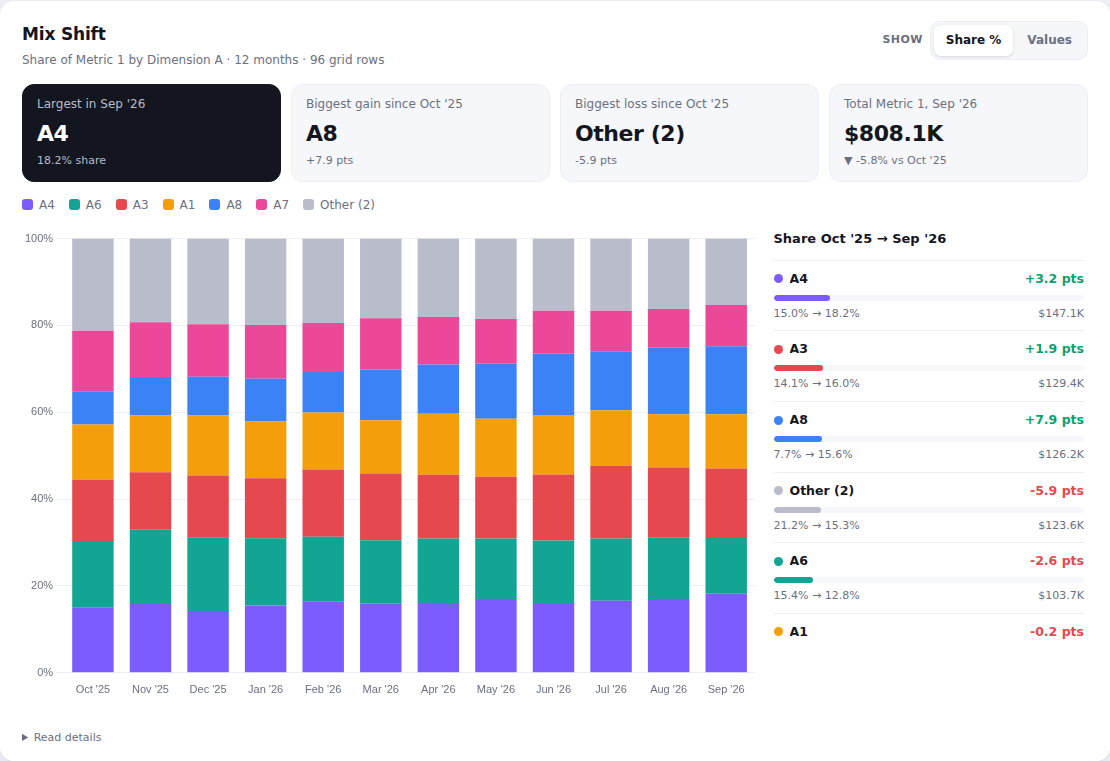Toggle A8 series in chart legend
This screenshot has width=1110, height=761.
pyautogui.click(x=226, y=205)
